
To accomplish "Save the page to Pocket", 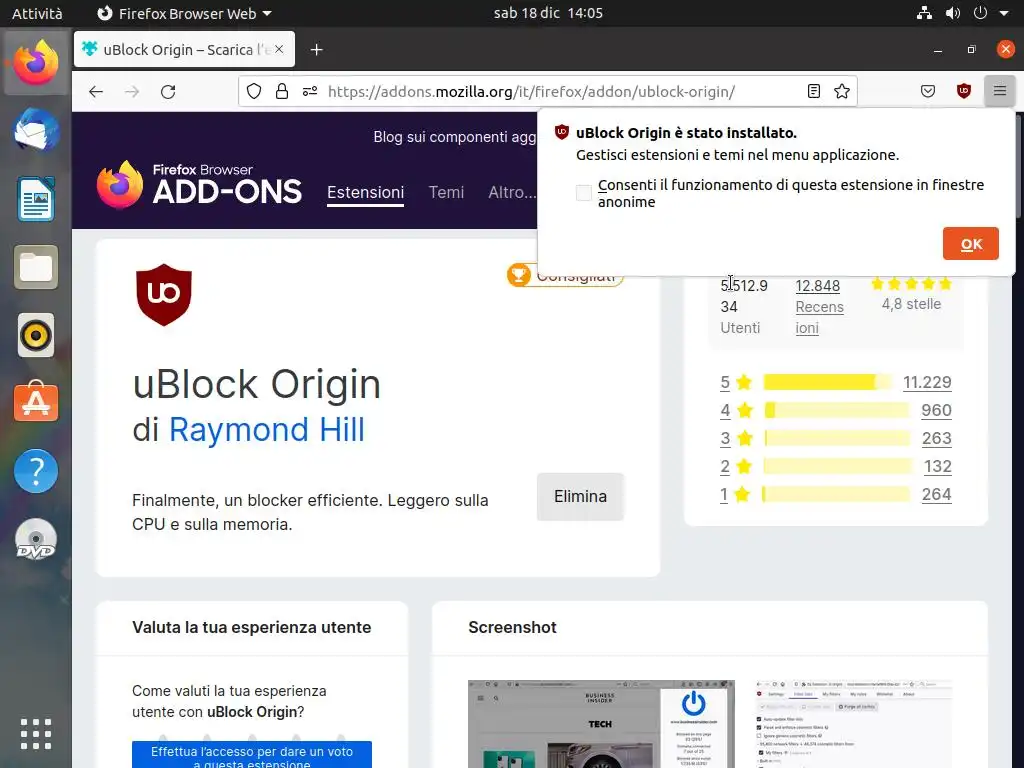I will [928, 91].
